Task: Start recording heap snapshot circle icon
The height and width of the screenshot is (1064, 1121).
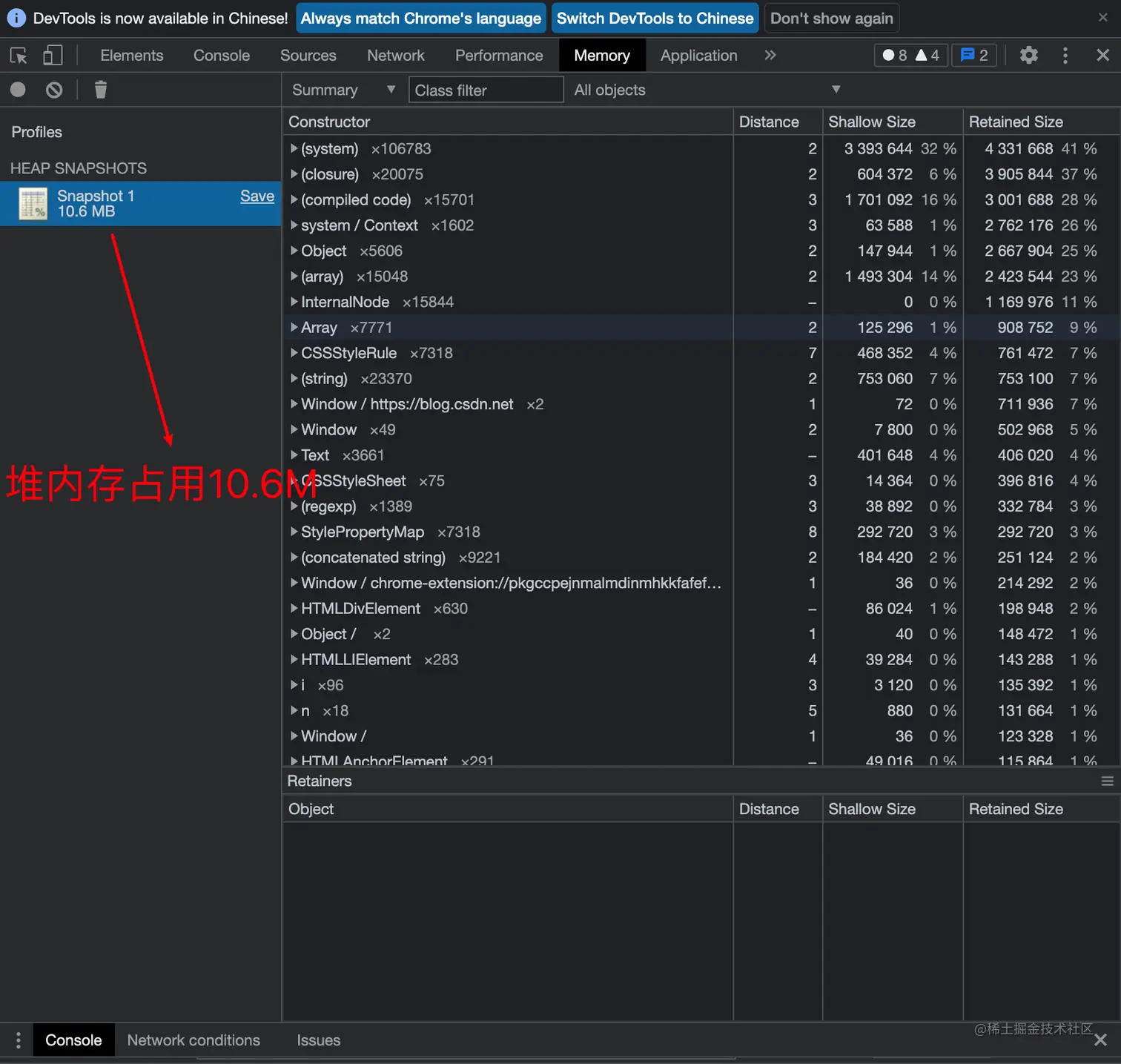Action: click(x=18, y=90)
